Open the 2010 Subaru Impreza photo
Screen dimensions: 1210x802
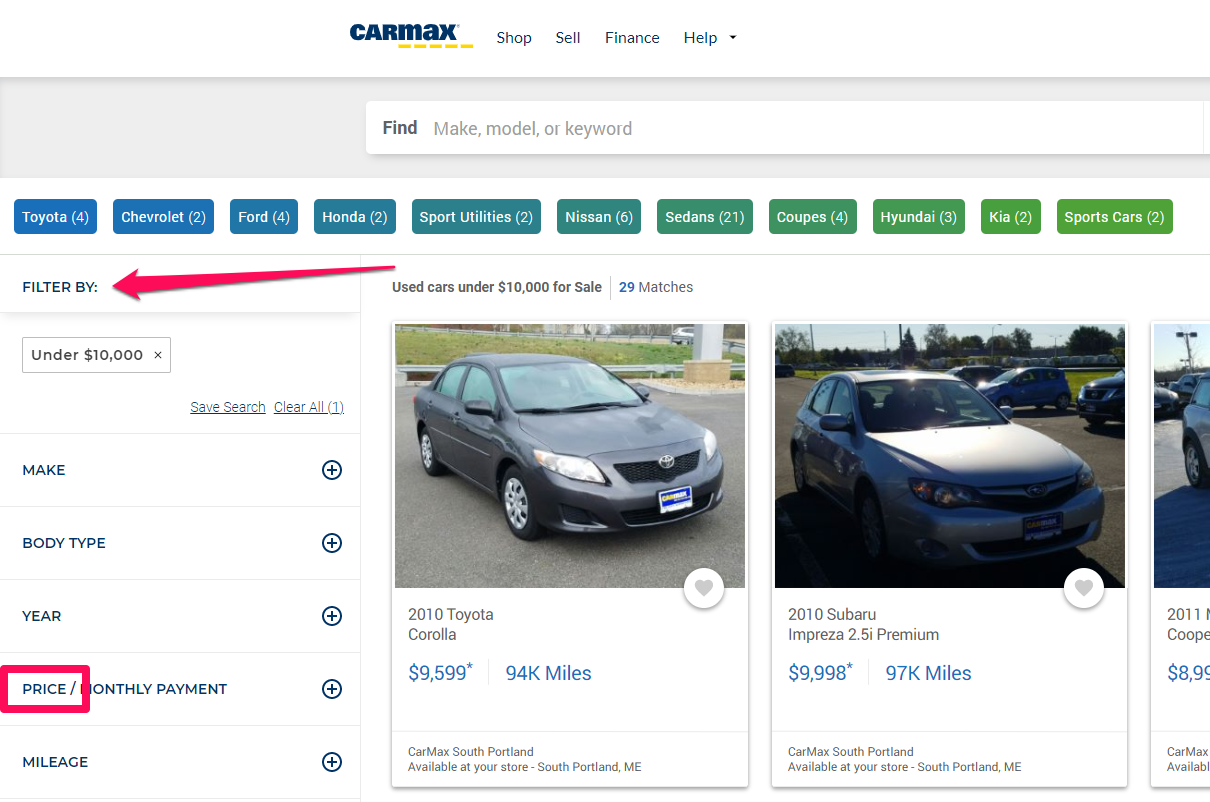tap(950, 455)
